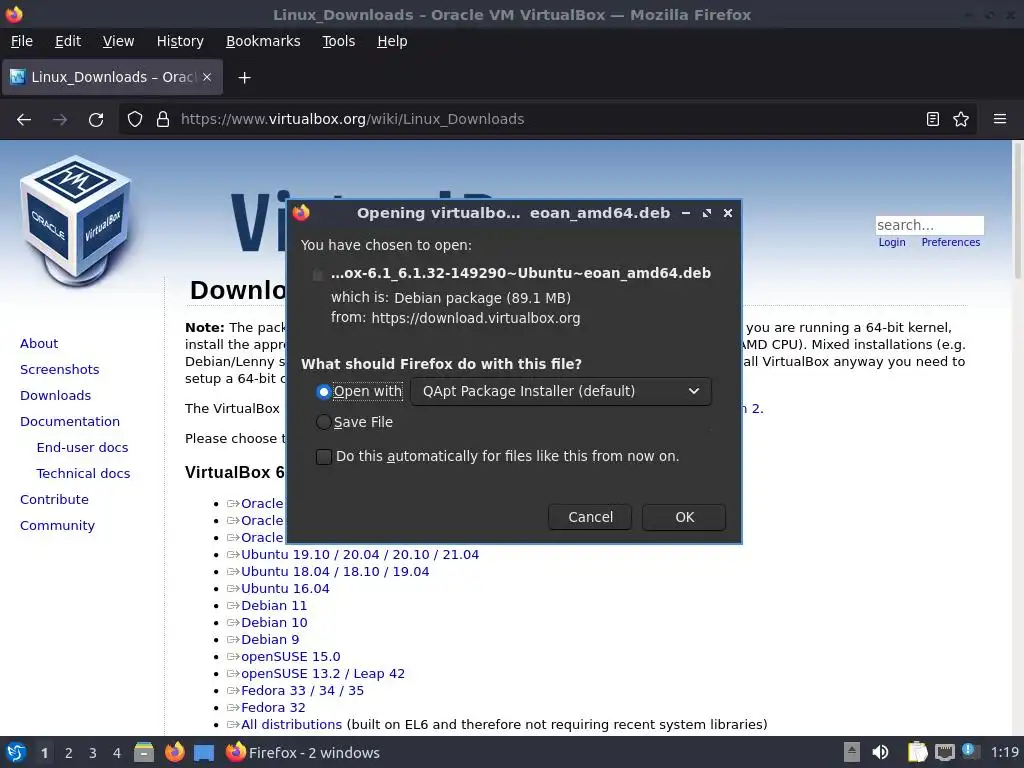Open the update notifier tray icon

(x=970, y=751)
